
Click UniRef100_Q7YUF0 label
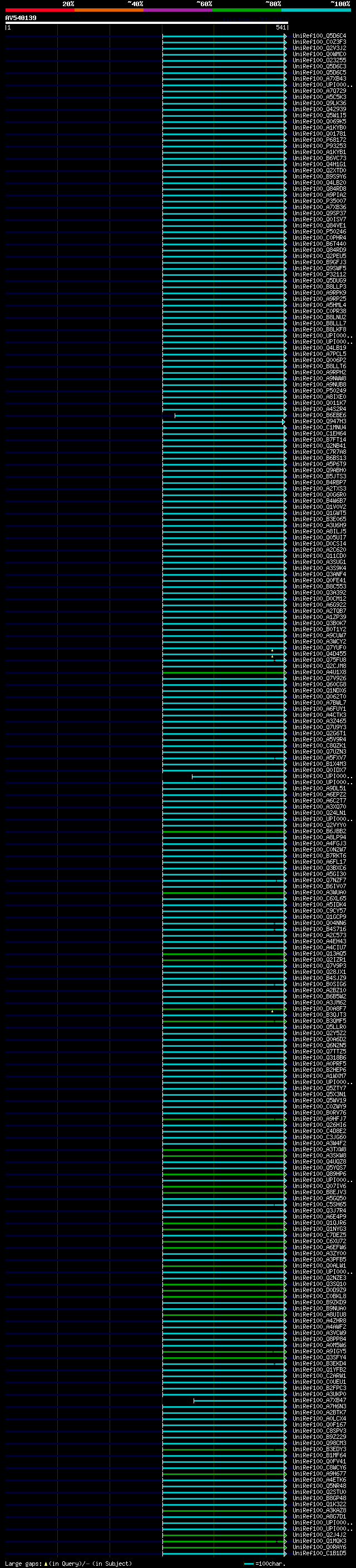click(x=319, y=647)
